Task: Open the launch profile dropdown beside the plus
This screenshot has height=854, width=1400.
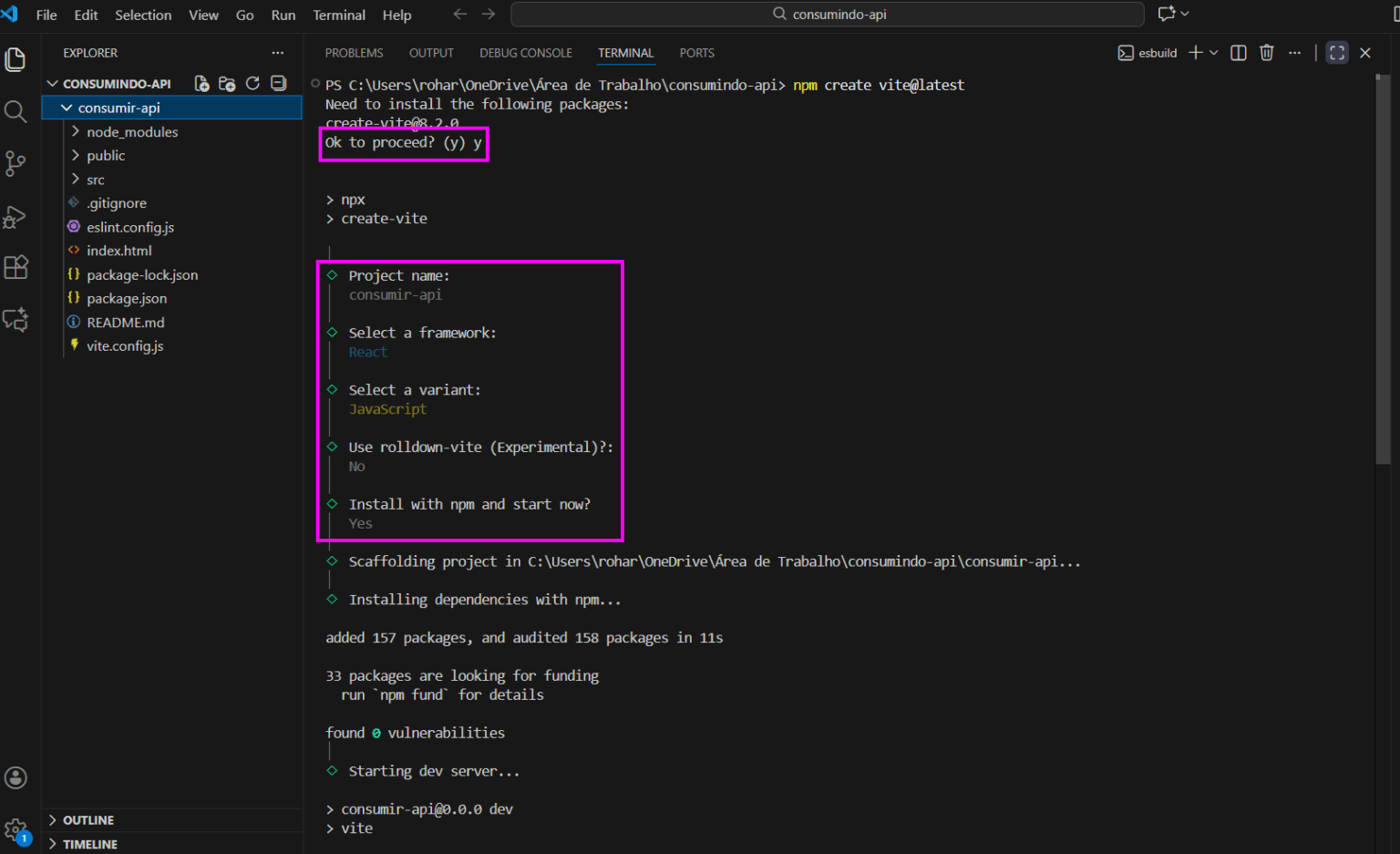Action: (1213, 53)
